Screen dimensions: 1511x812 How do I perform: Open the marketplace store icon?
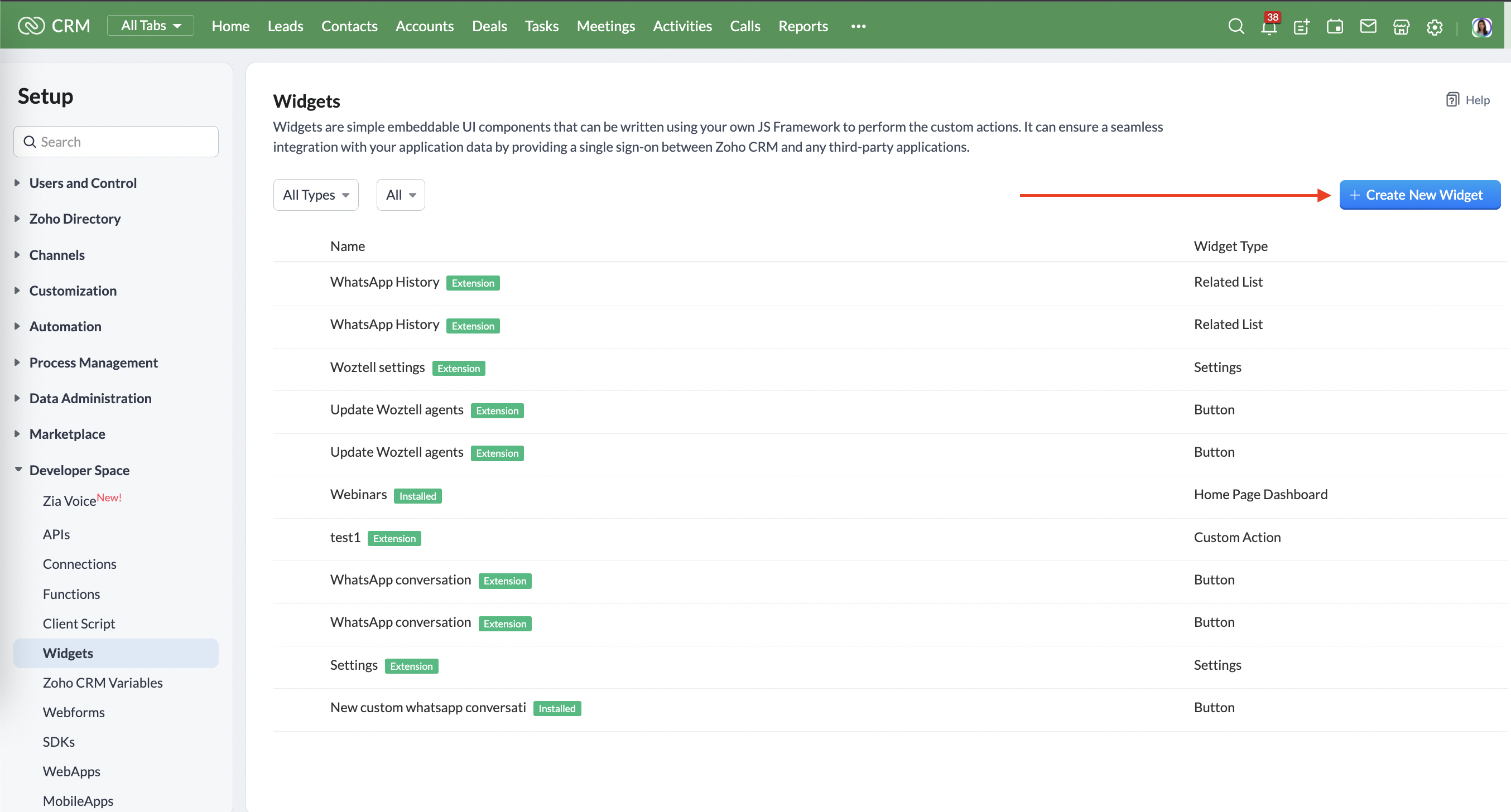click(x=1401, y=27)
